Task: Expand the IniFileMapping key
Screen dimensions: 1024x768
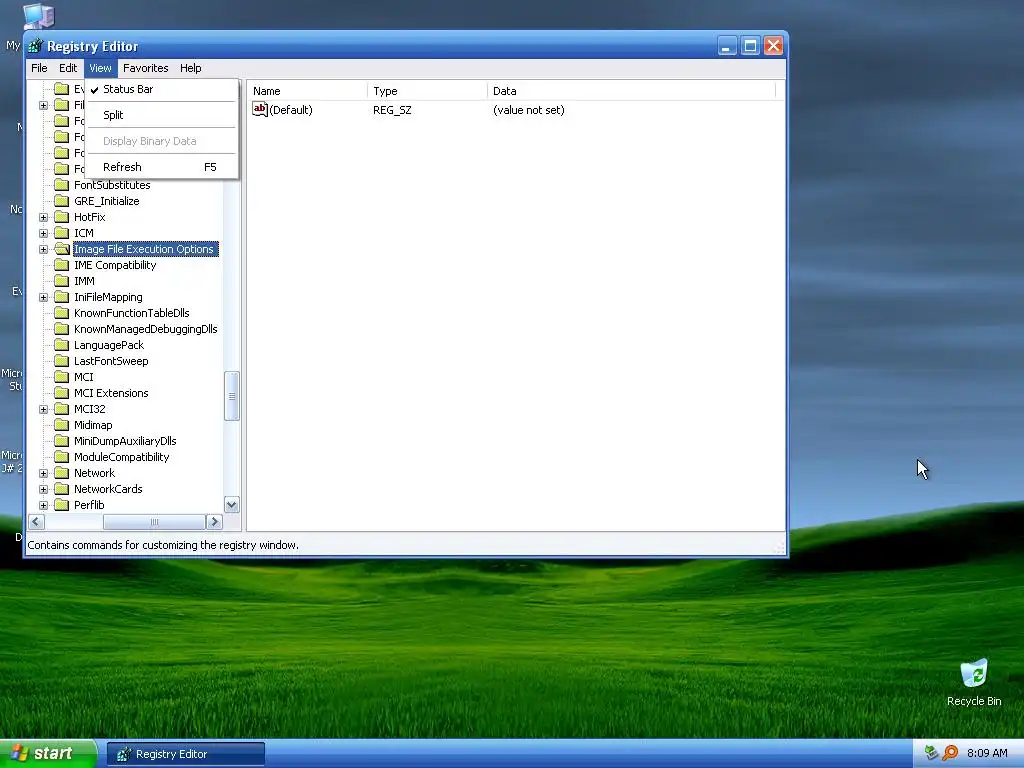Action: (43, 298)
